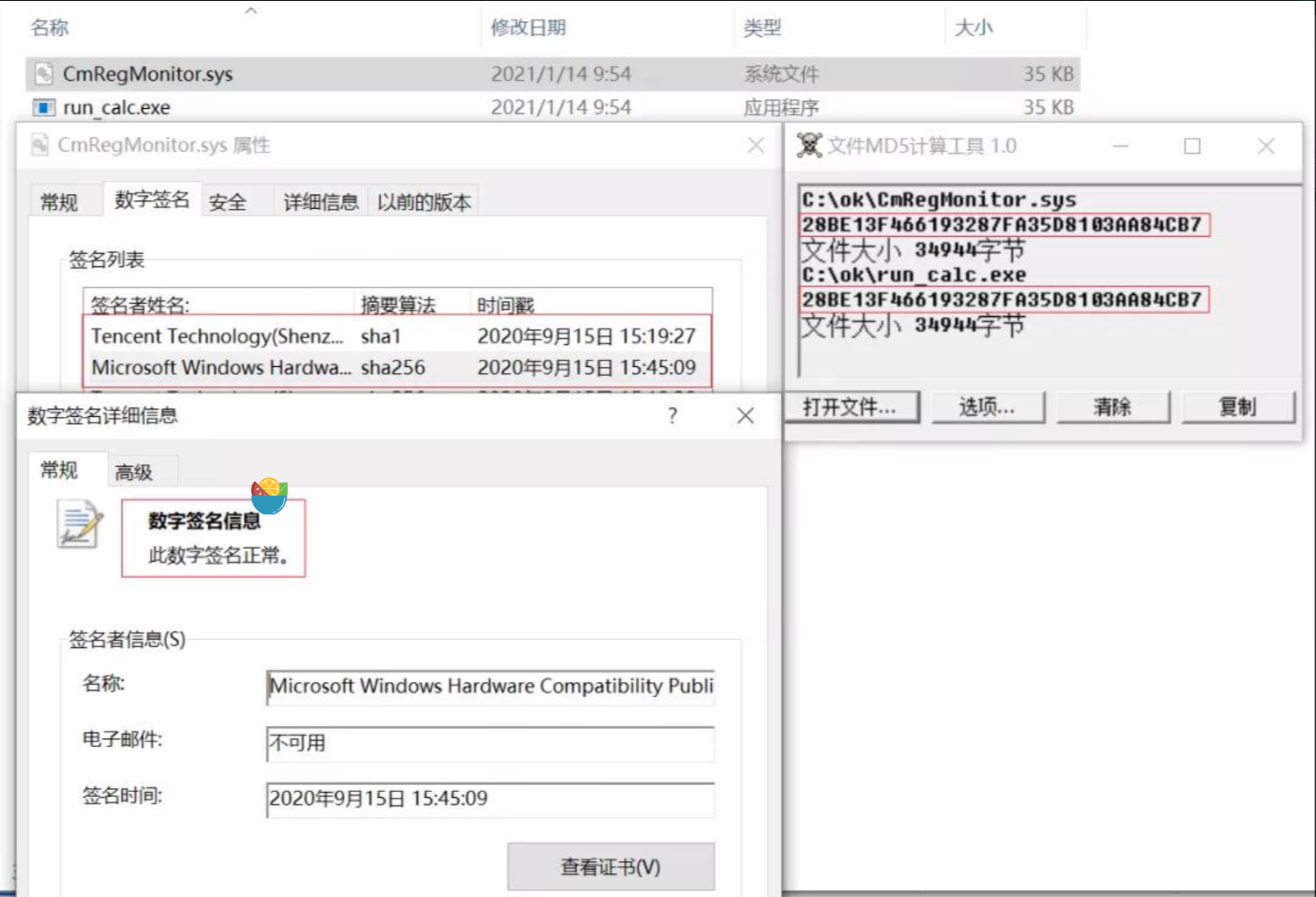The image size is (1316, 897).
Task: Sort by 修改日期 column header
Action: [529, 28]
